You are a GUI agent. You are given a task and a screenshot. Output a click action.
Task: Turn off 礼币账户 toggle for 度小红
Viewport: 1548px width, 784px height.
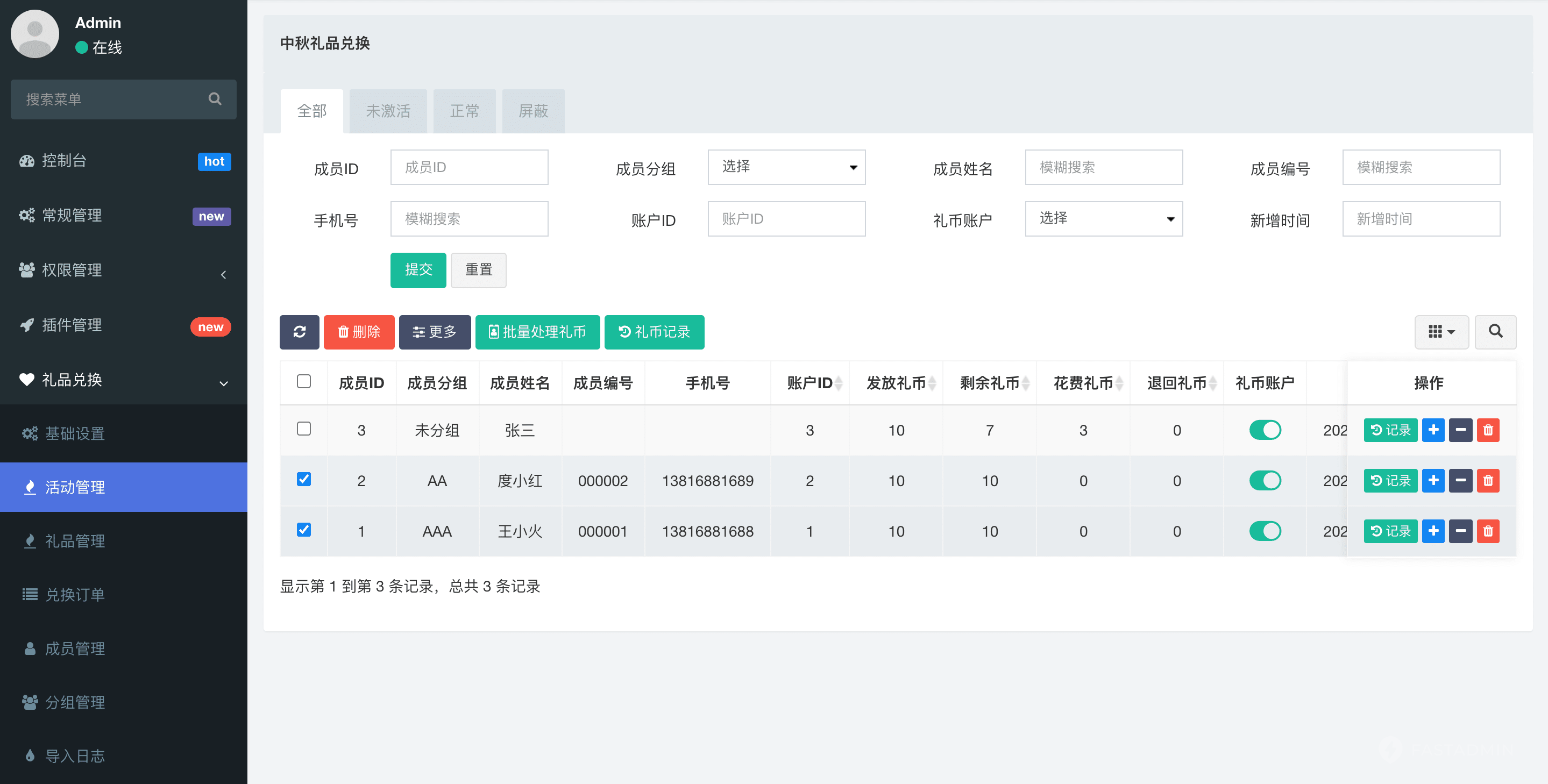[x=1265, y=481]
